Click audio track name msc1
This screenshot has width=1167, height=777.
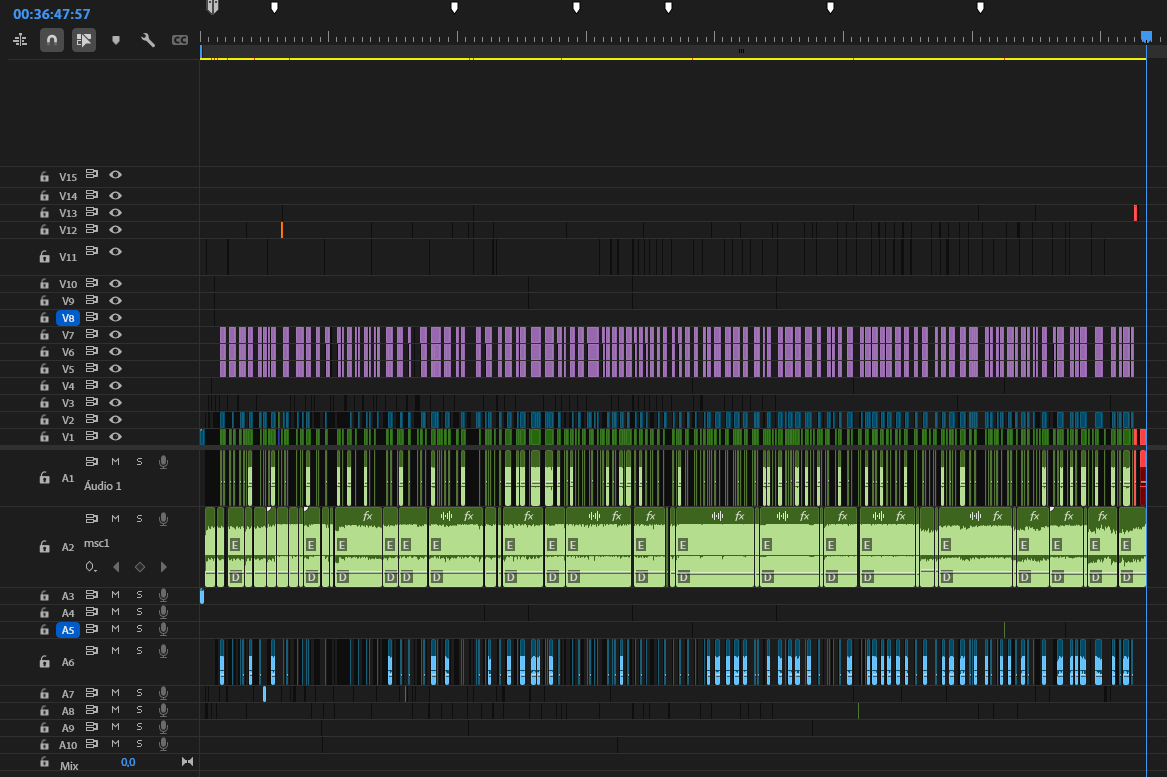point(97,543)
